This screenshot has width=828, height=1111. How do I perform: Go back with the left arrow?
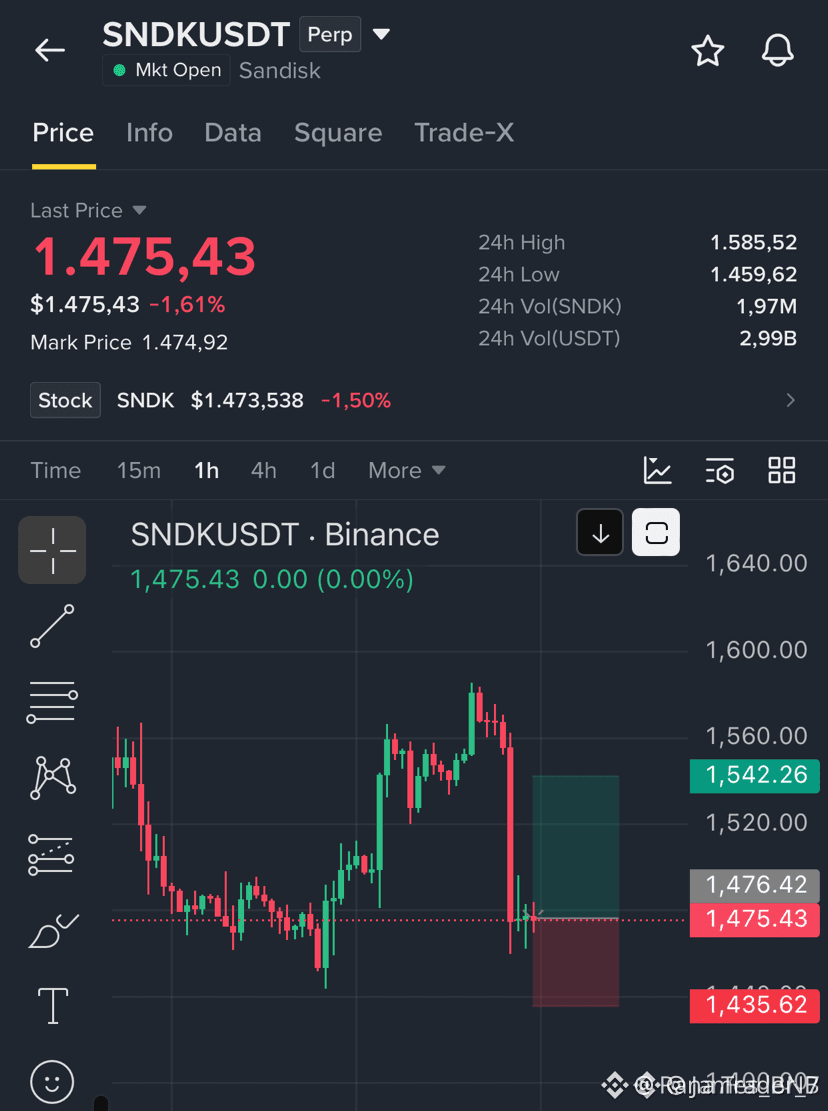[50, 50]
